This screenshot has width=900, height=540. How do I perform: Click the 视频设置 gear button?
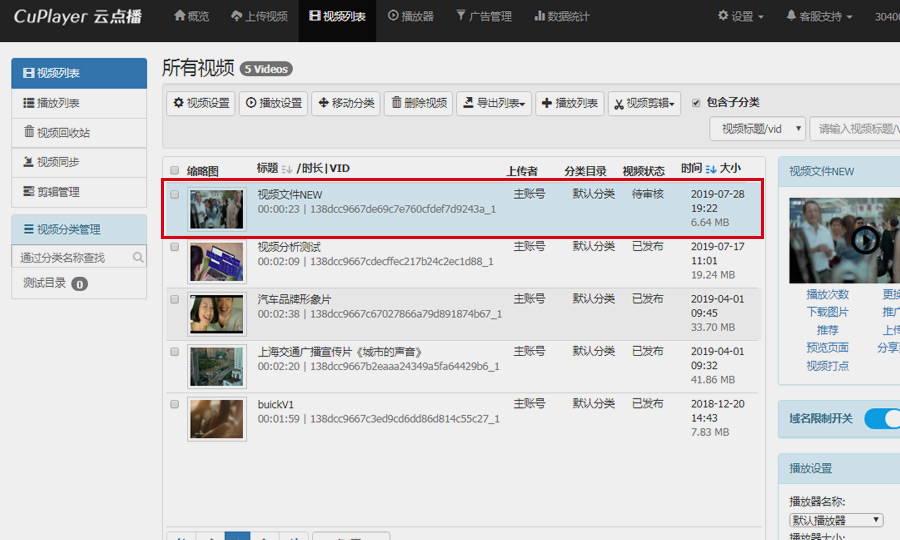[x=201, y=103]
